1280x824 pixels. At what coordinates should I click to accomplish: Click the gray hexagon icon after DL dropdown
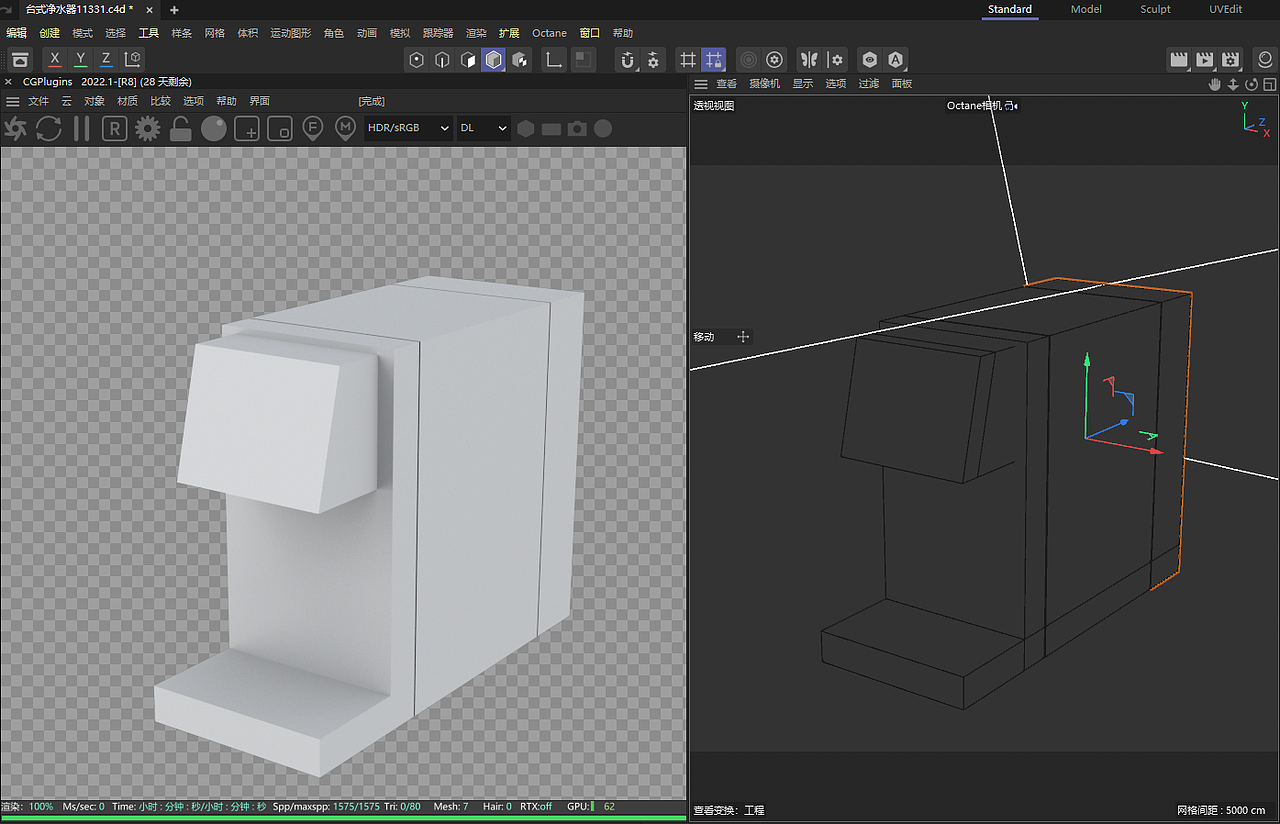(525, 128)
